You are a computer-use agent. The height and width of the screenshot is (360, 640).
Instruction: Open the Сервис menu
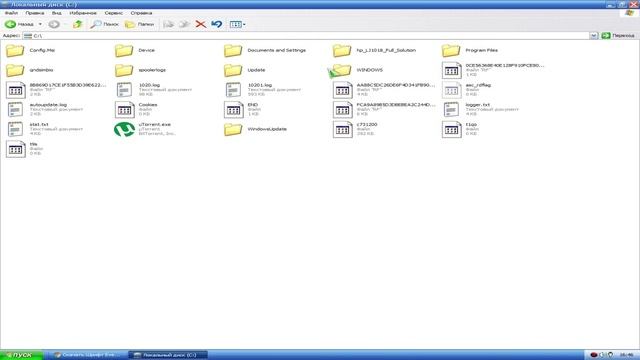click(113, 13)
